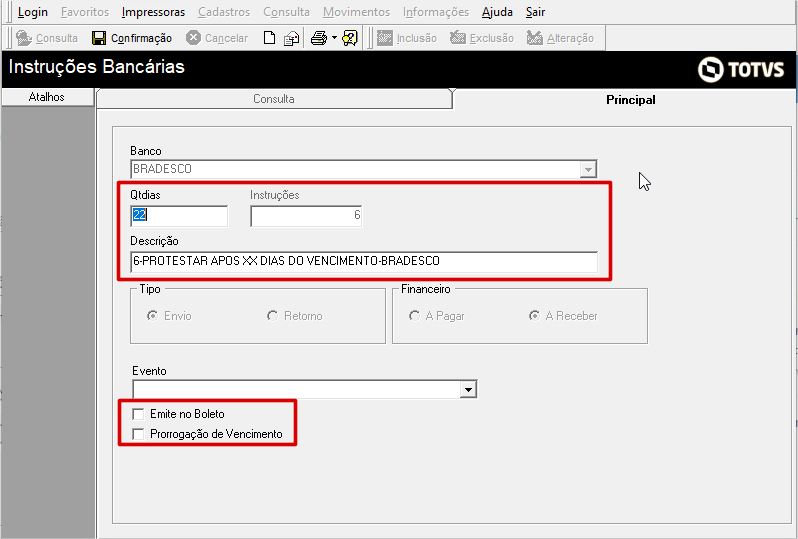Enable Prorrogação de Vencimento checkbox
This screenshot has height=539, width=798.
point(138,434)
